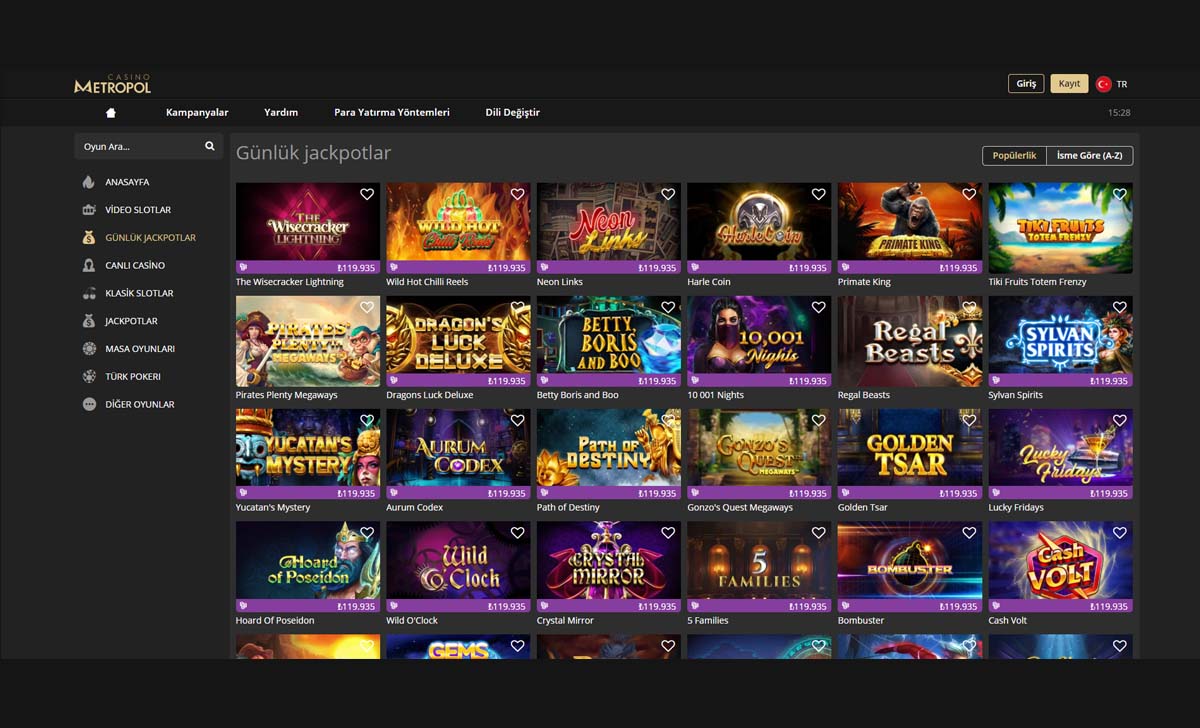This screenshot has width=1200, height=728.
Task: Sort games by Popülerlik
Action: (x=1015, y=156)
